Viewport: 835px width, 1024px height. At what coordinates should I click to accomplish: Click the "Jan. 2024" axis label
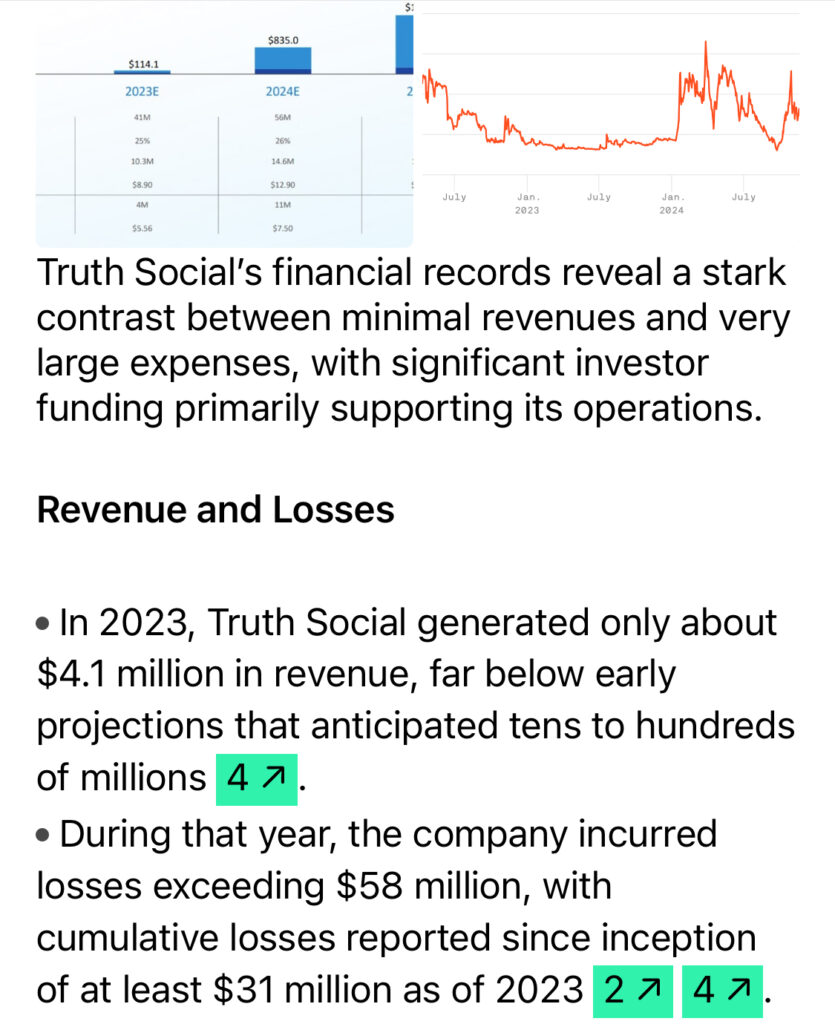click(672, 204)
